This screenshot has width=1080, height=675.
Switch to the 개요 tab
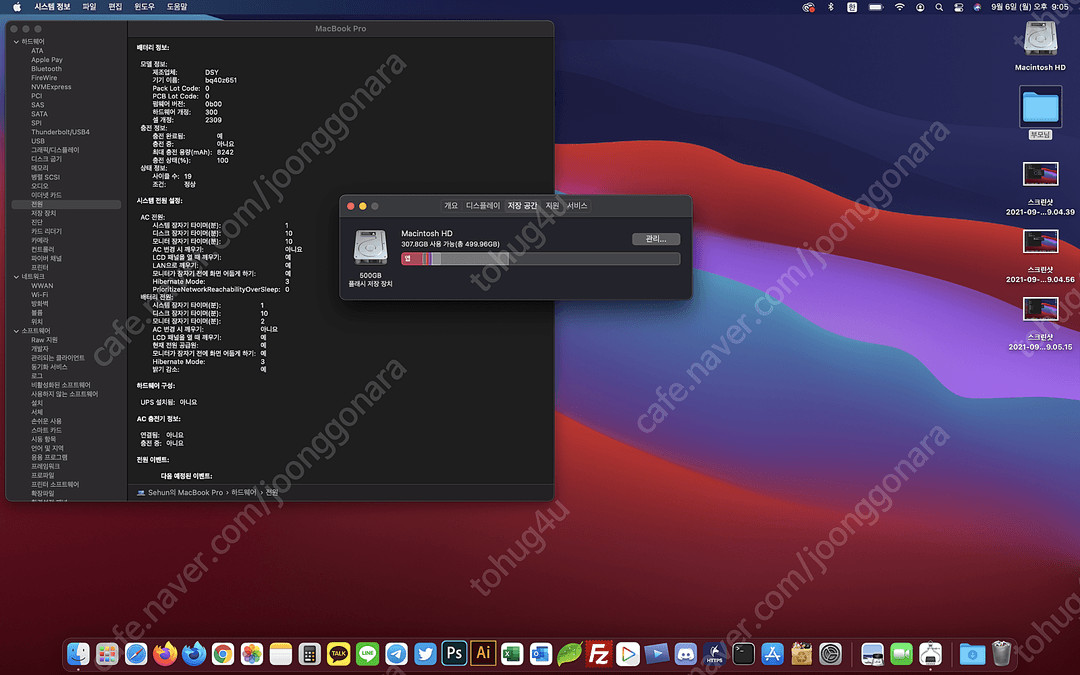click(451, 205)
